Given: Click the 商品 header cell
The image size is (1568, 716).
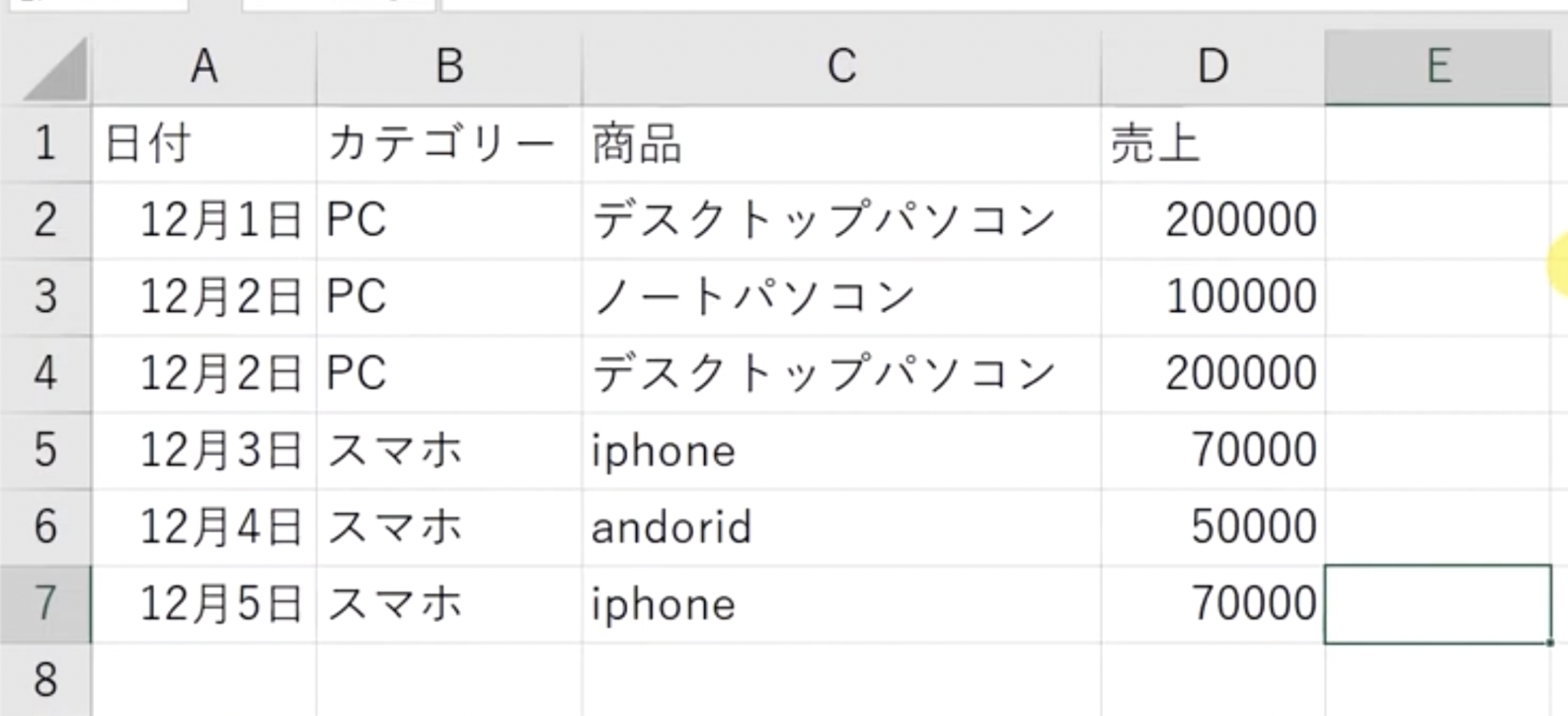Looking at the screenshot, I should coord(841,144).
